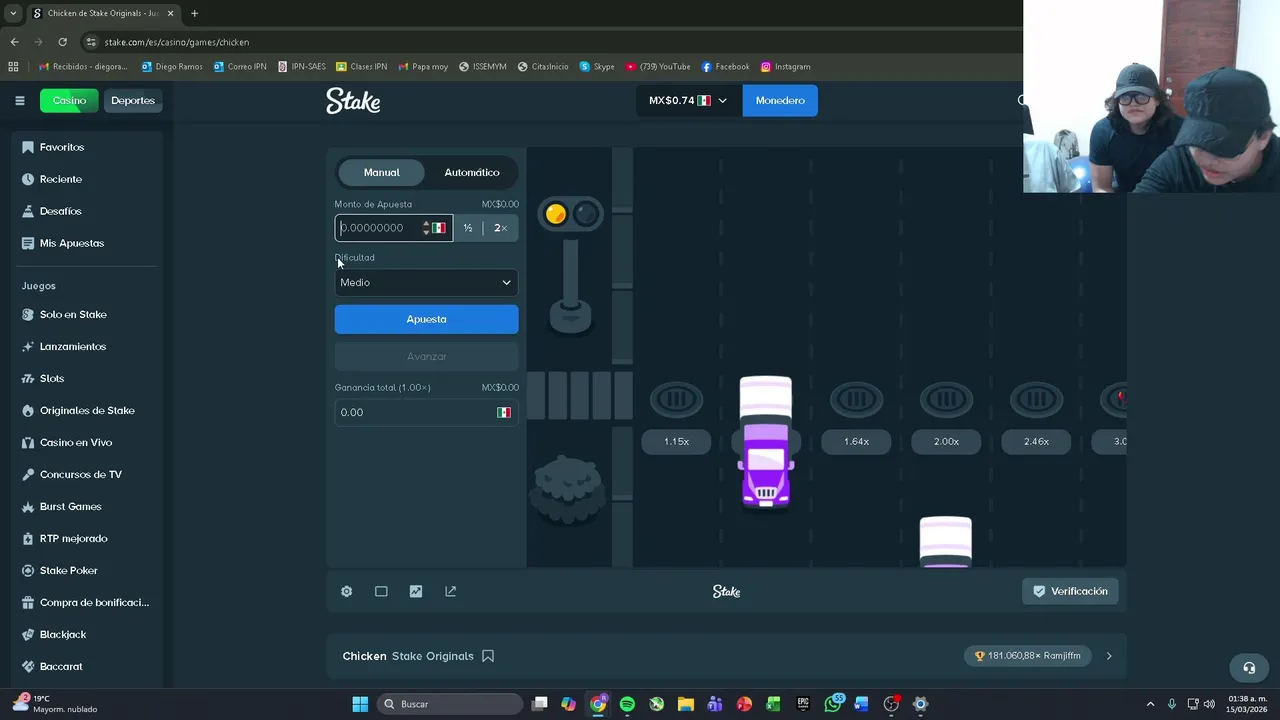
Task: Open Compra de bonificaciones category
Action: point(87,602)
